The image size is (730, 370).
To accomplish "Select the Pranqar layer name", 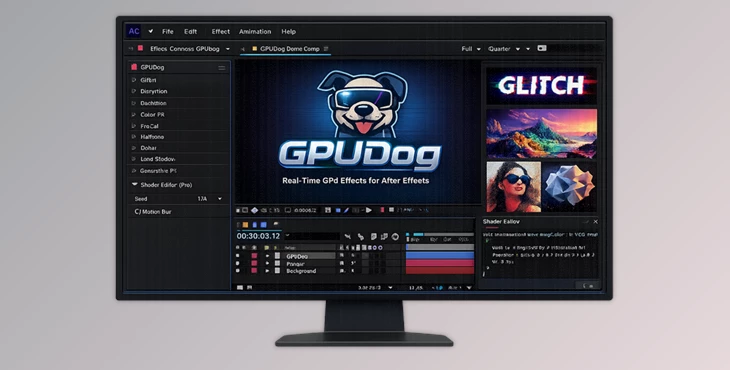I will (295, 264).
